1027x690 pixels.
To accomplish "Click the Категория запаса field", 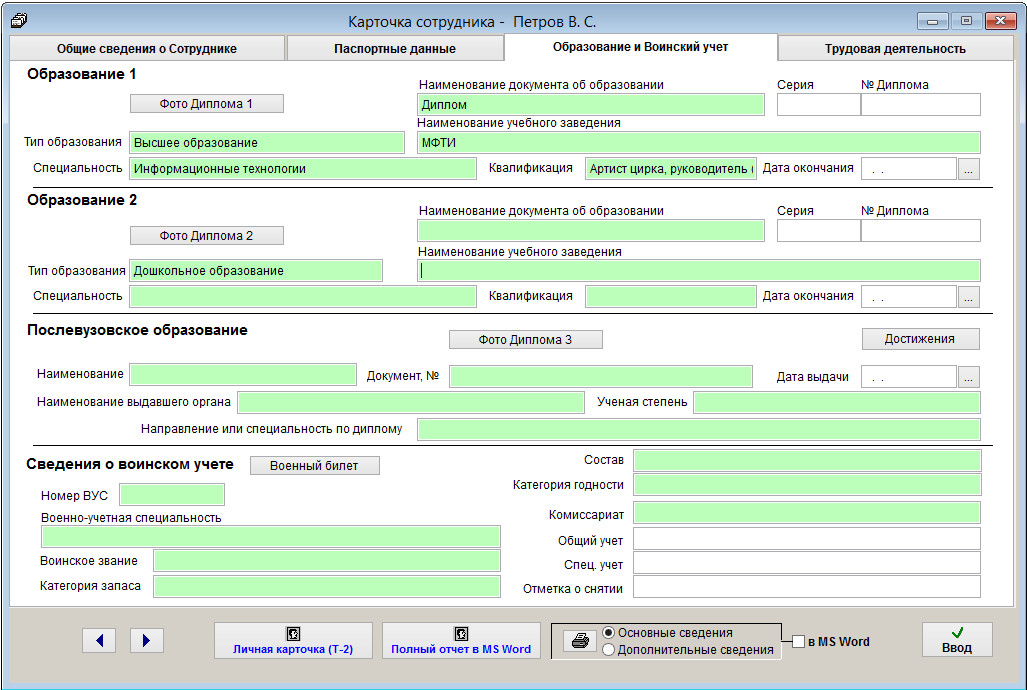I will 327,586.
